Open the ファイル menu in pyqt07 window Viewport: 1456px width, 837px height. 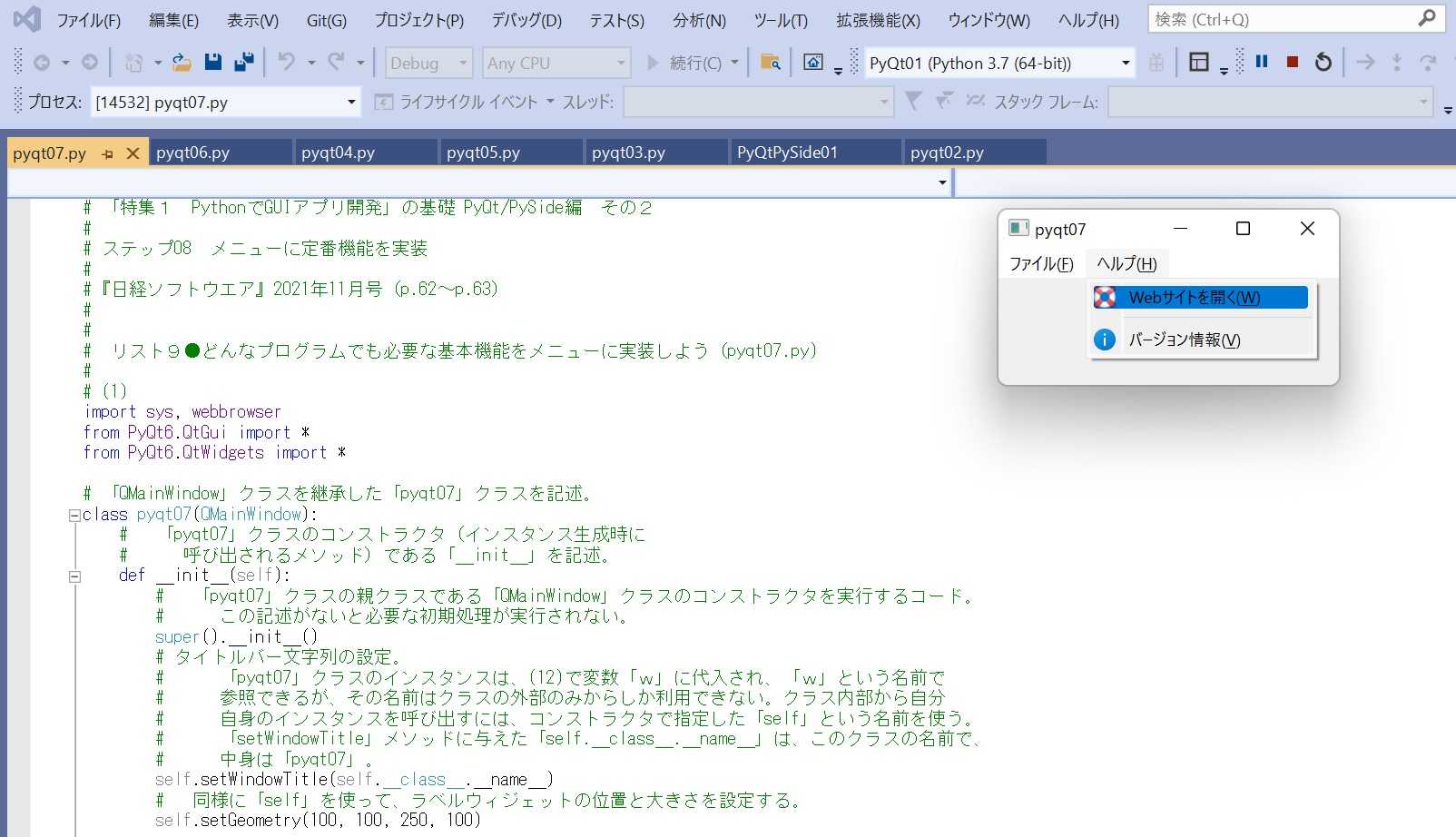click(x=1040, y=264)
